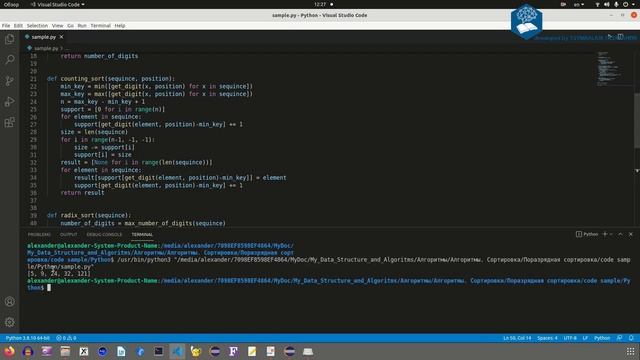Open the Terminal menu

pyautogui.click(x=100, y=25)
